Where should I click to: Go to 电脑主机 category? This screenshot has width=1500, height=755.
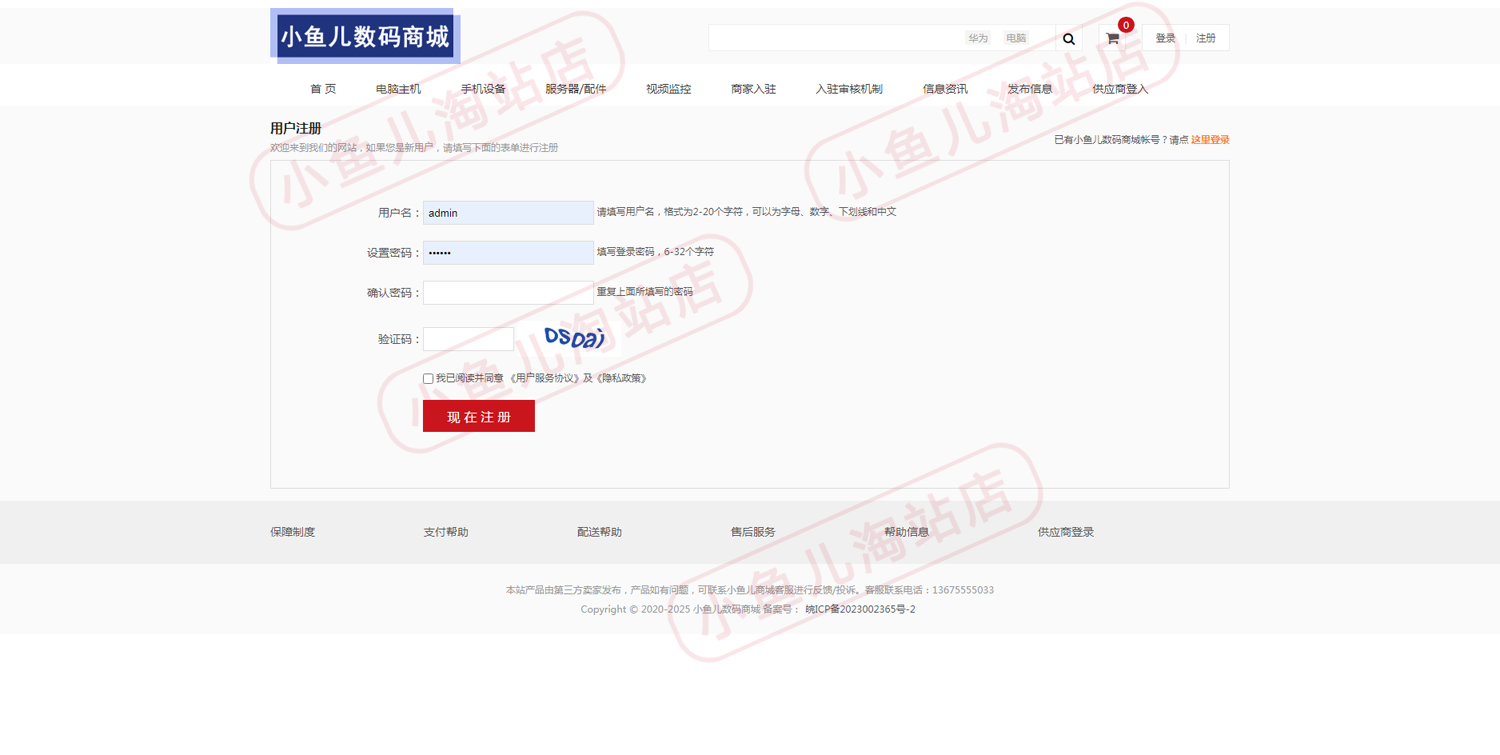(x=398, y=89)
